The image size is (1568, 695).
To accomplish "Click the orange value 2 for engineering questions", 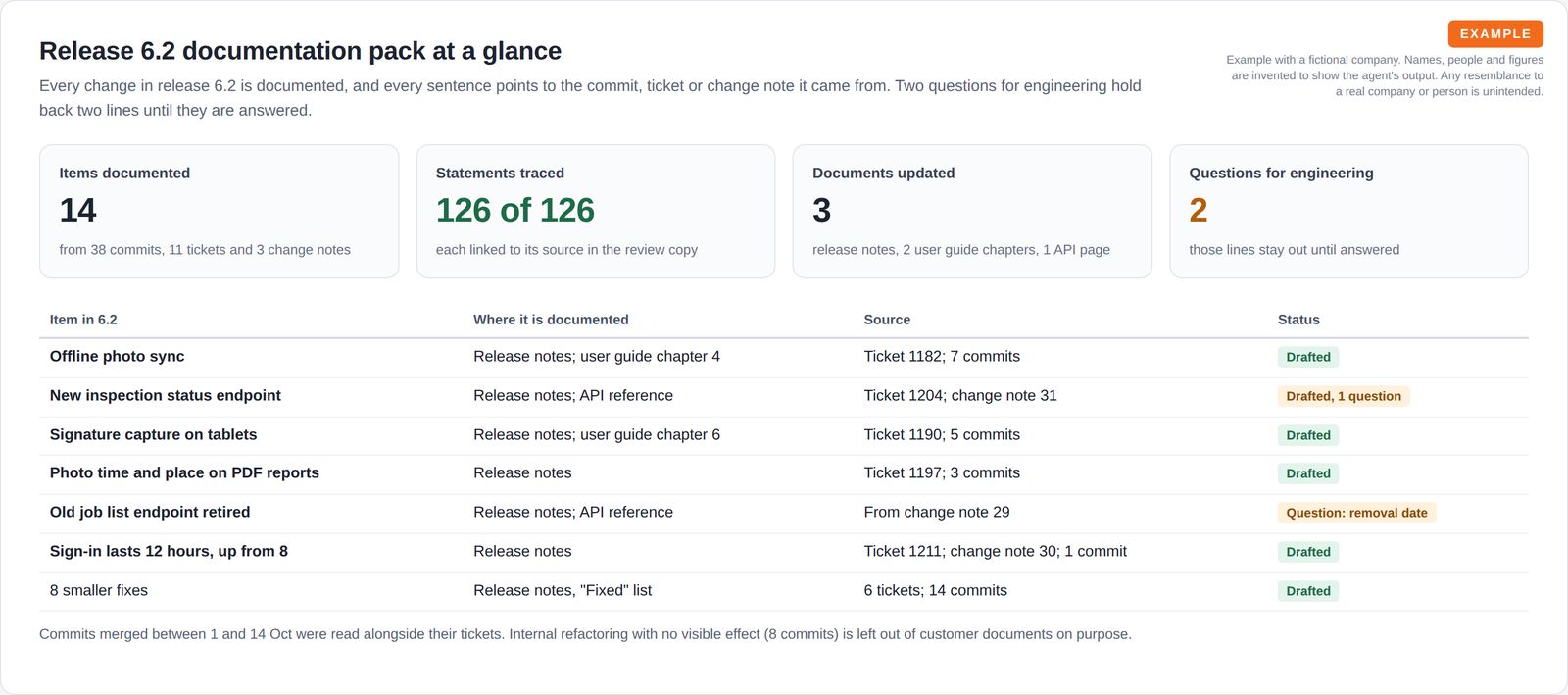I will point(1199,210).
